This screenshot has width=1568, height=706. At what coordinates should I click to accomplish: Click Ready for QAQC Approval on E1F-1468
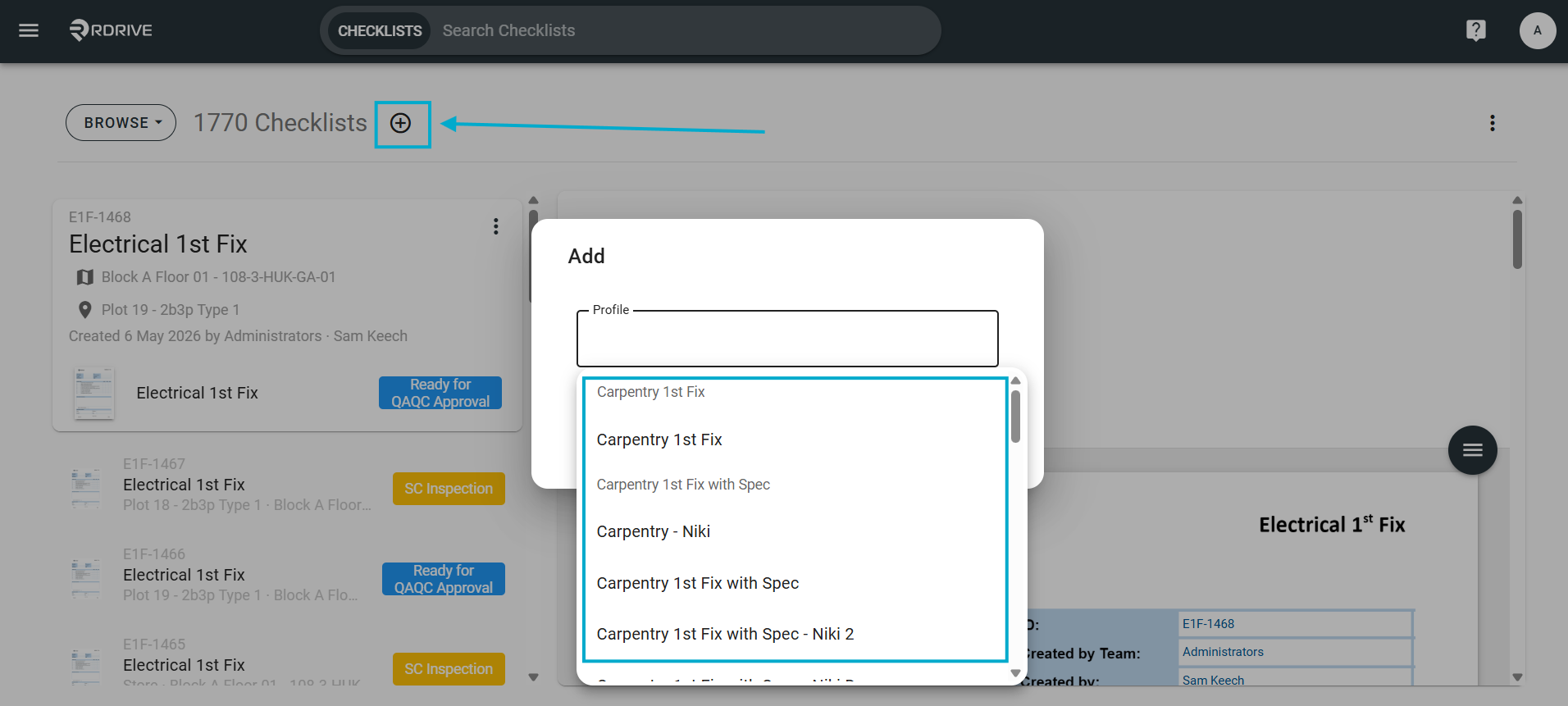click(x=440, y=393)
